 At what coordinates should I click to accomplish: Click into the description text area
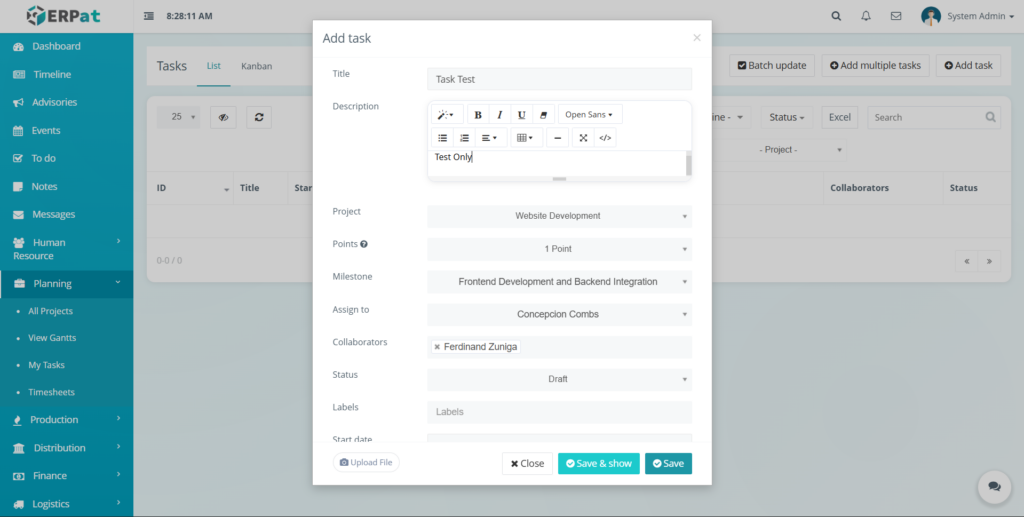coord(556,163)
